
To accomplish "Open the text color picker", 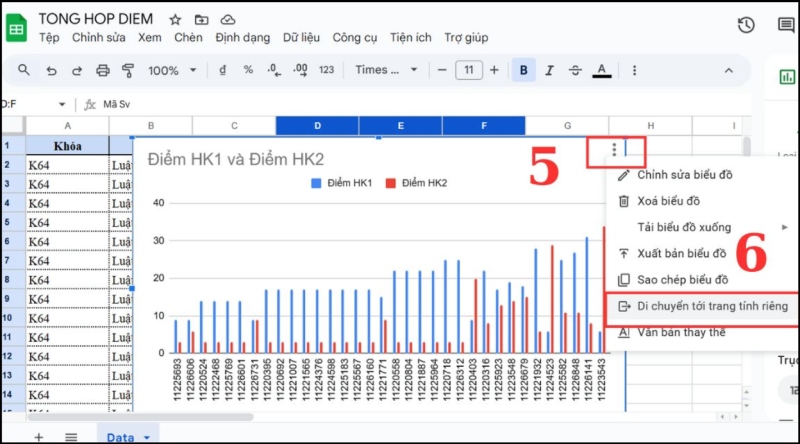I will 602,70.
